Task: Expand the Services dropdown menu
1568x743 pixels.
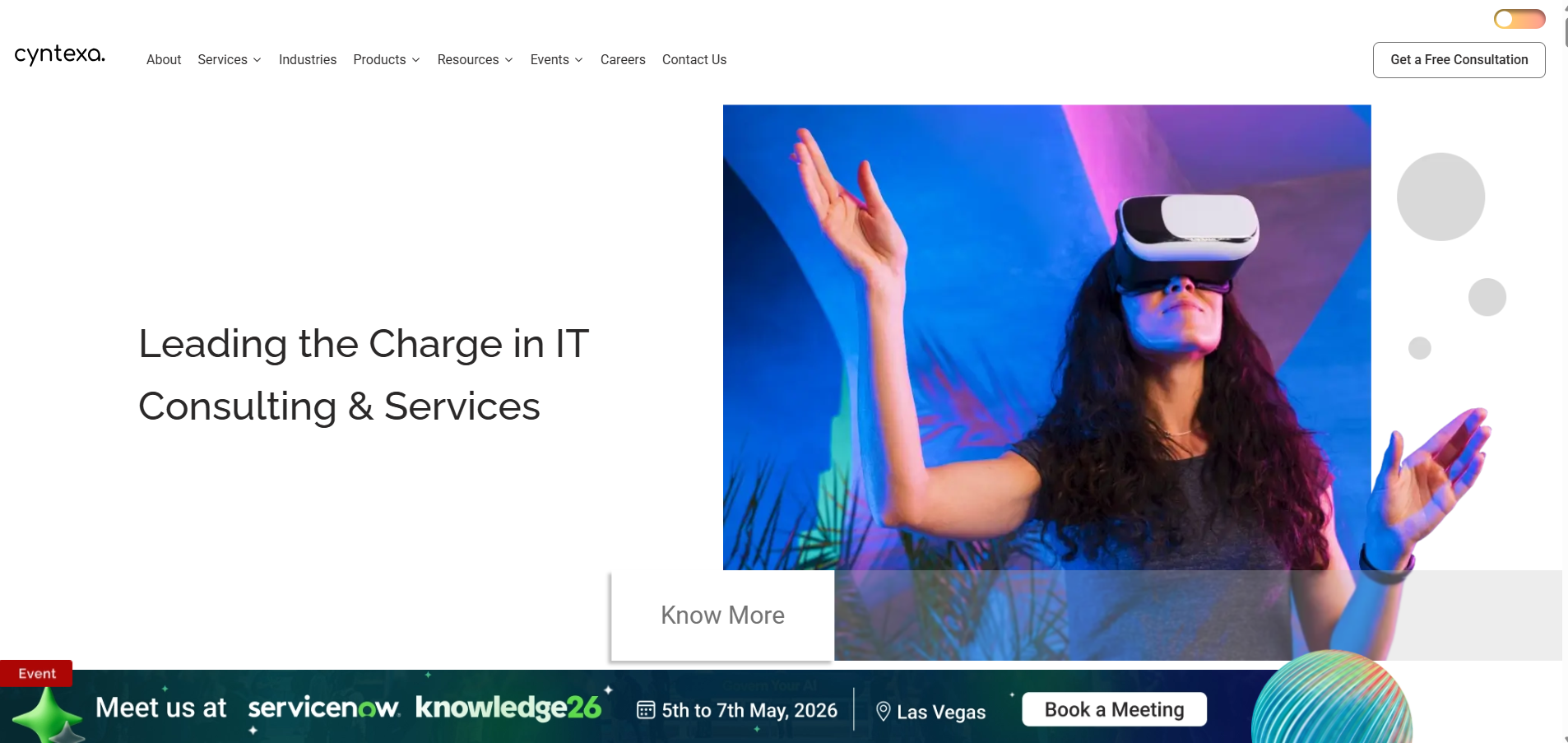Action: [230, 59]
